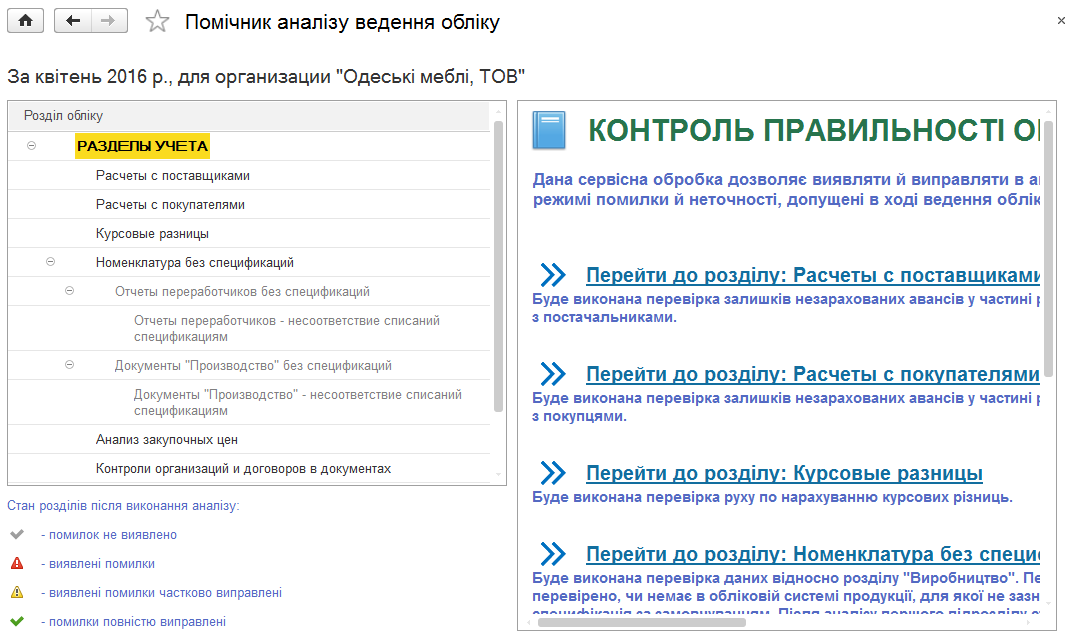Screen dimensions: 1069x638
Task: Click double-chevron icon beside Расчеты с покупателями link
Action: coord(553,374)
